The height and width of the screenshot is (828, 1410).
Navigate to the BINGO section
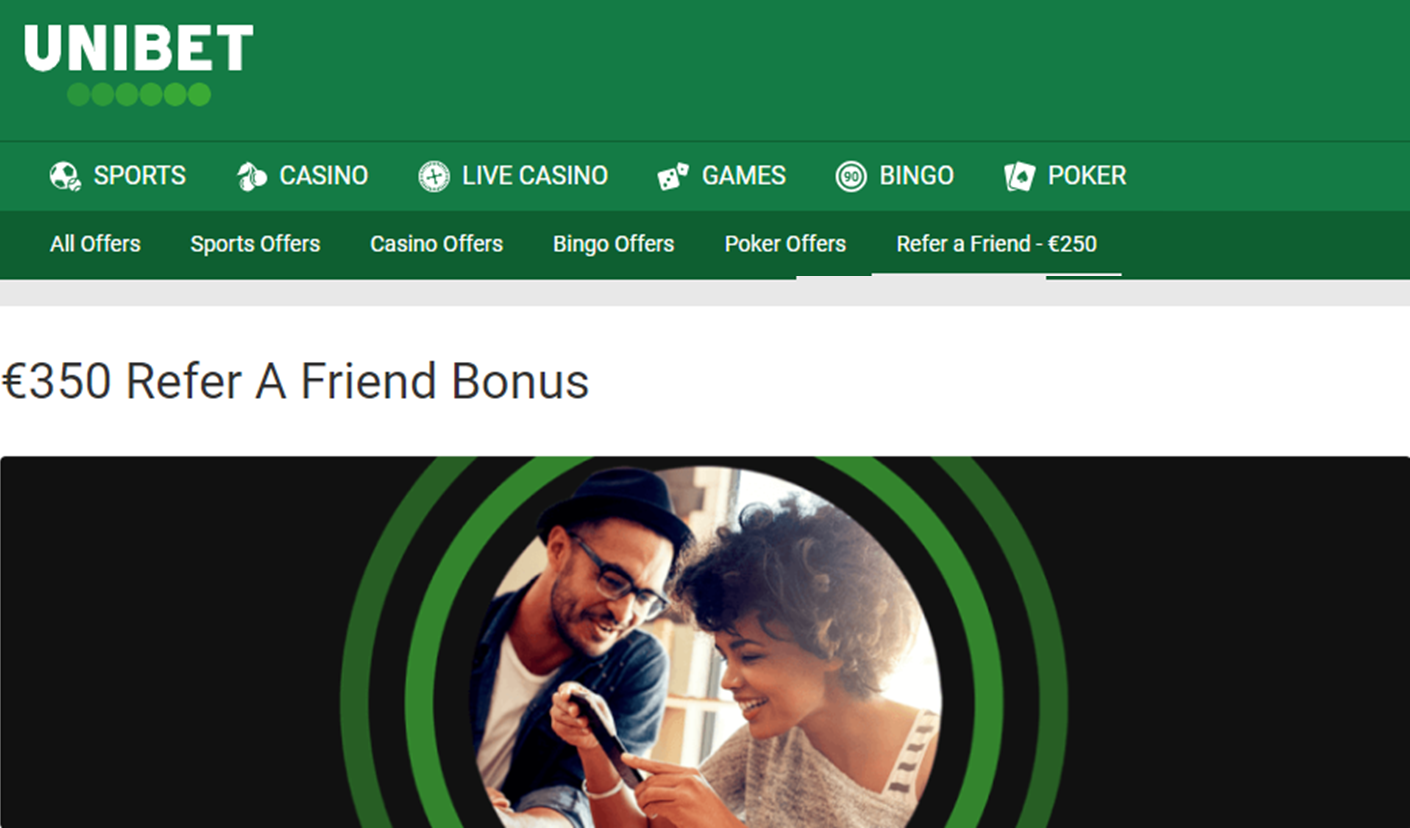pos(917,176)
